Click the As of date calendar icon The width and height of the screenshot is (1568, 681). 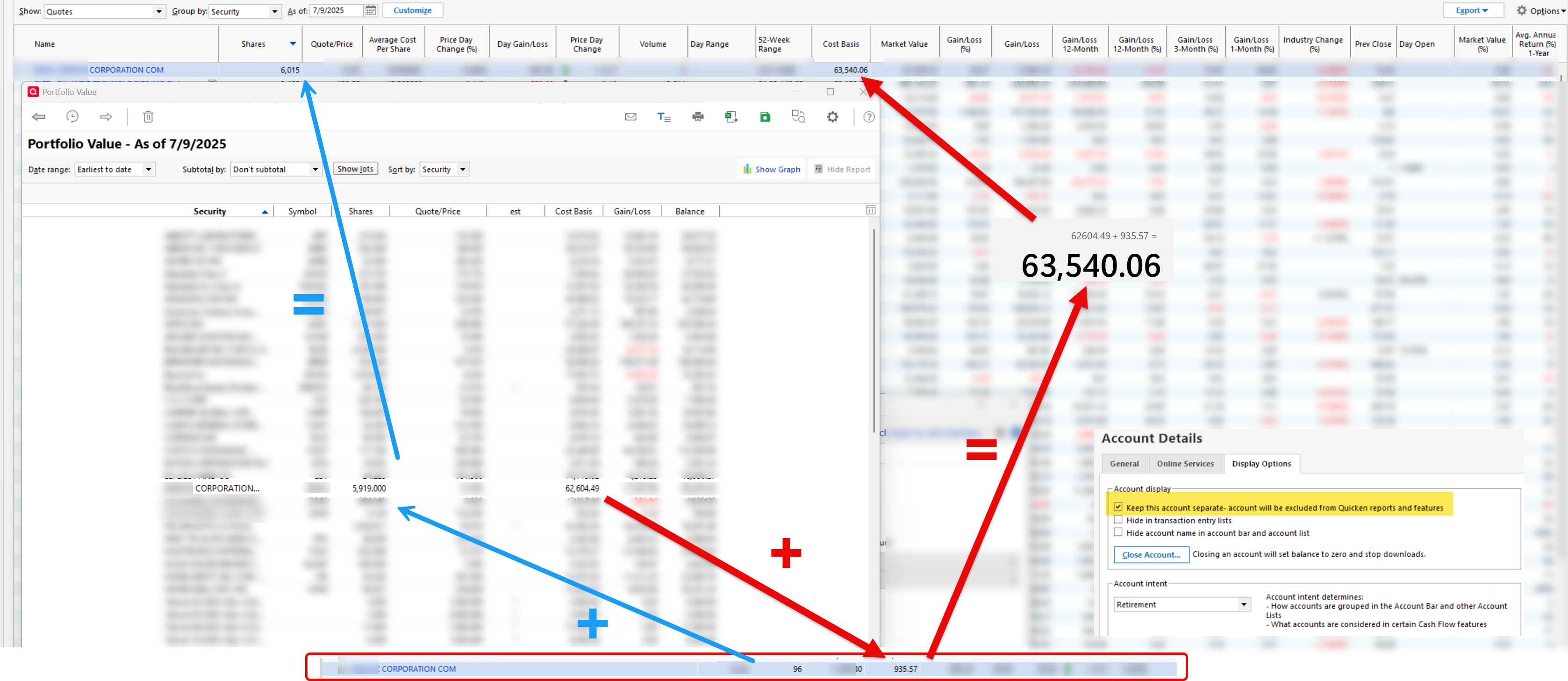pos(370,10)
